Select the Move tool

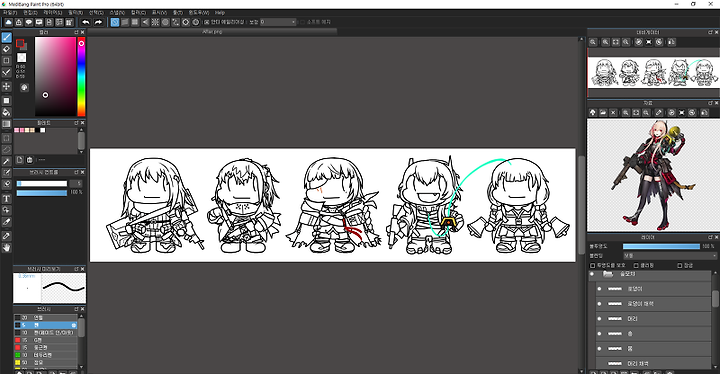point(6,86)
